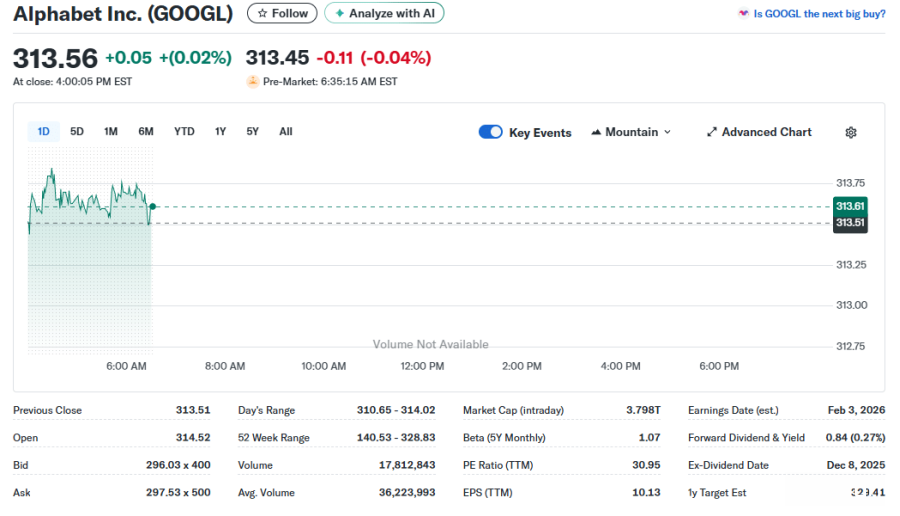
Task: Click the dark 313.51 previous close label
Action: 850,223
